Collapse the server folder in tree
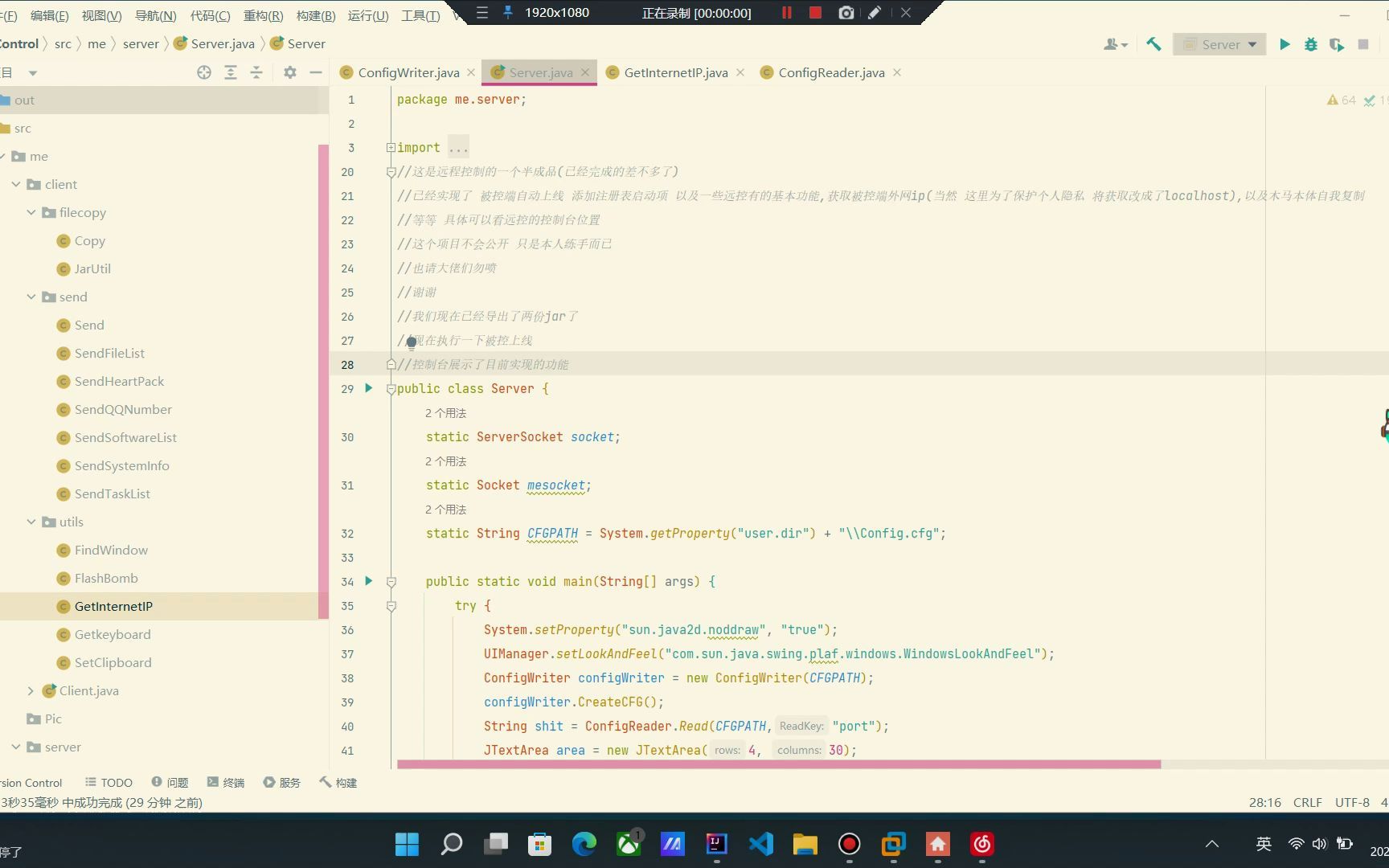Image resolution: width=1389 pixels, height=868 pixels. [x=16, y=747]
